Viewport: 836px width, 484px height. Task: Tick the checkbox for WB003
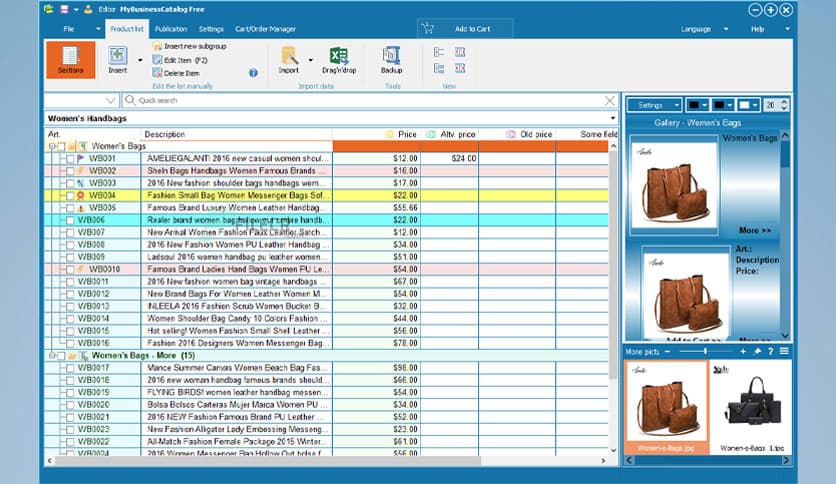(70, 183)
